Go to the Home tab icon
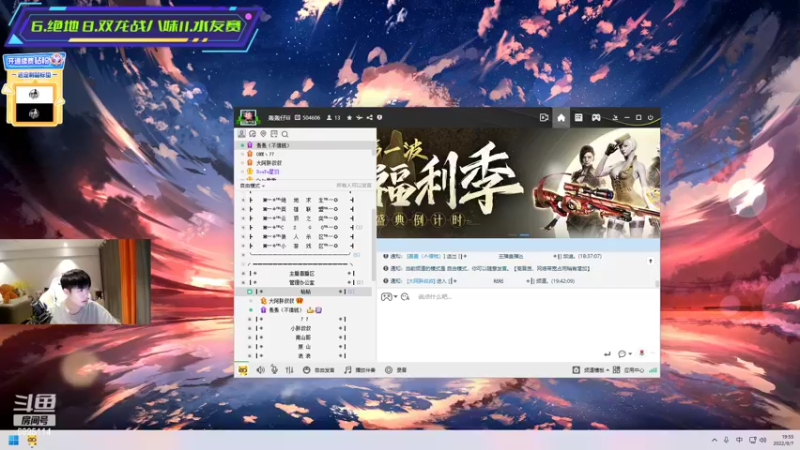 [561, 118]
